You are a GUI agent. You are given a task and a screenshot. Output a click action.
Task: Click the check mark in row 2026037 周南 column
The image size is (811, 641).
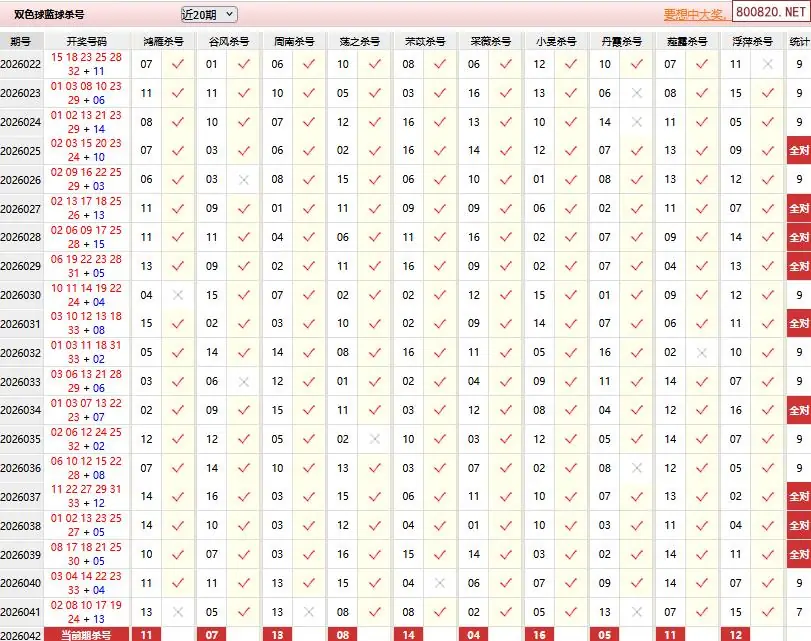click(x=309, y=497)
